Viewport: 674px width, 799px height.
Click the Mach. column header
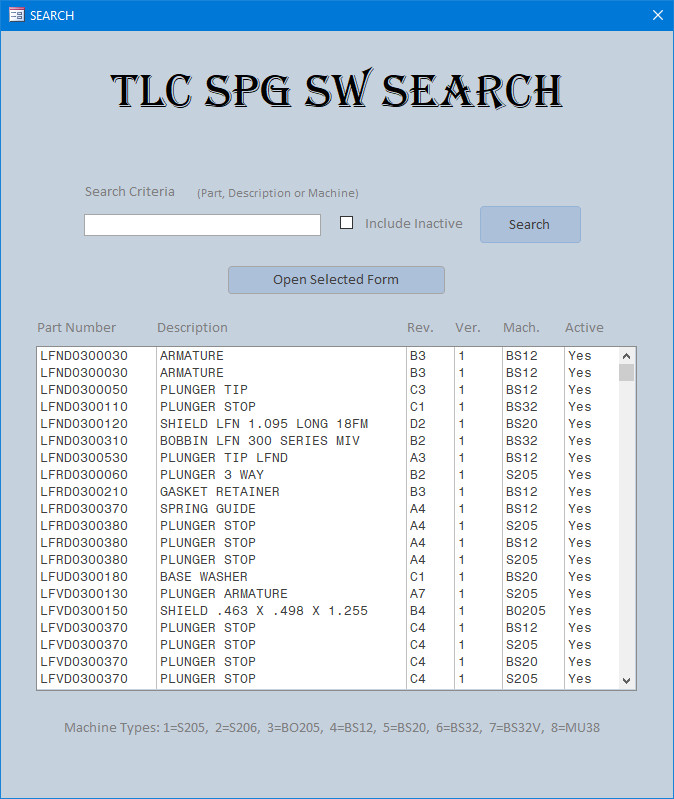[521, 328]
